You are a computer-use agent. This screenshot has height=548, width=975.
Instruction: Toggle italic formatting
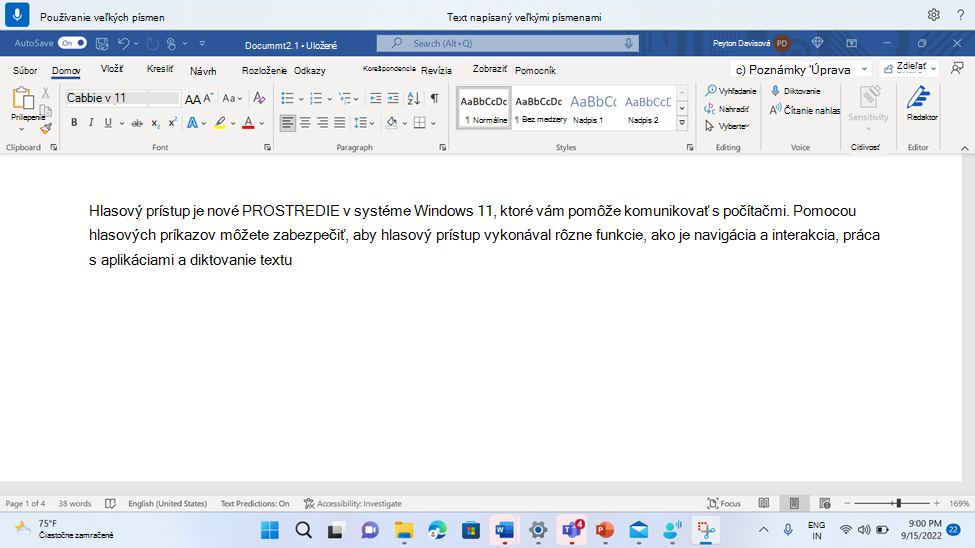click(x=91, y=123)
